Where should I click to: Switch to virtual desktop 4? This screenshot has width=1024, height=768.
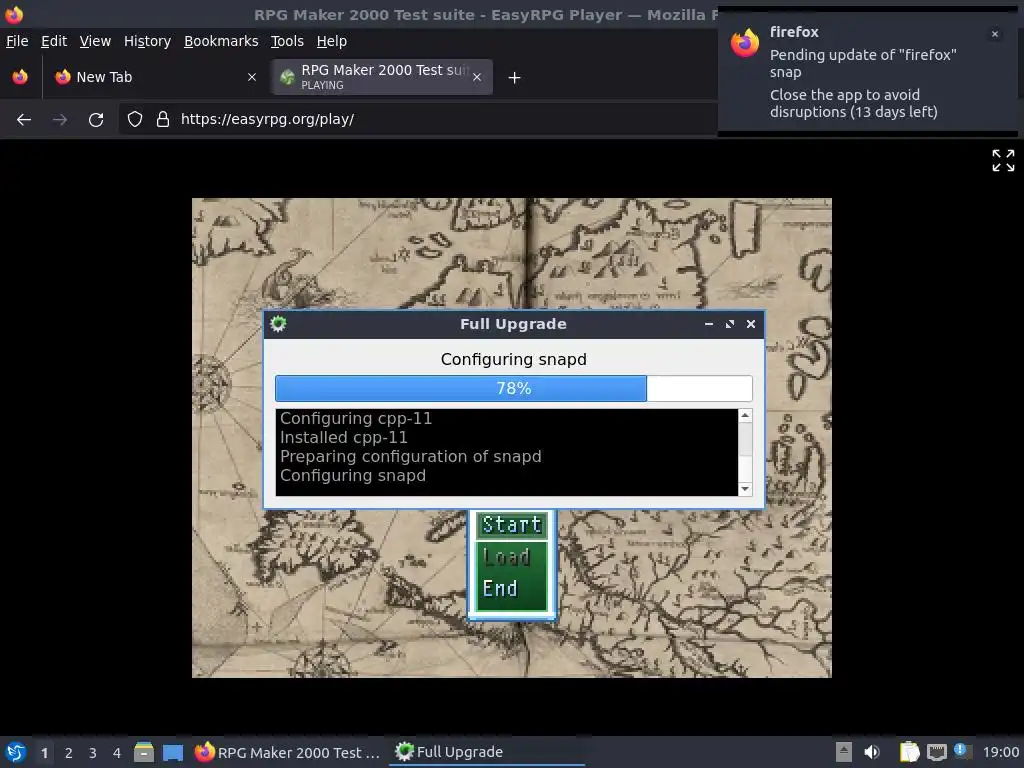click(x=117, y=753)
